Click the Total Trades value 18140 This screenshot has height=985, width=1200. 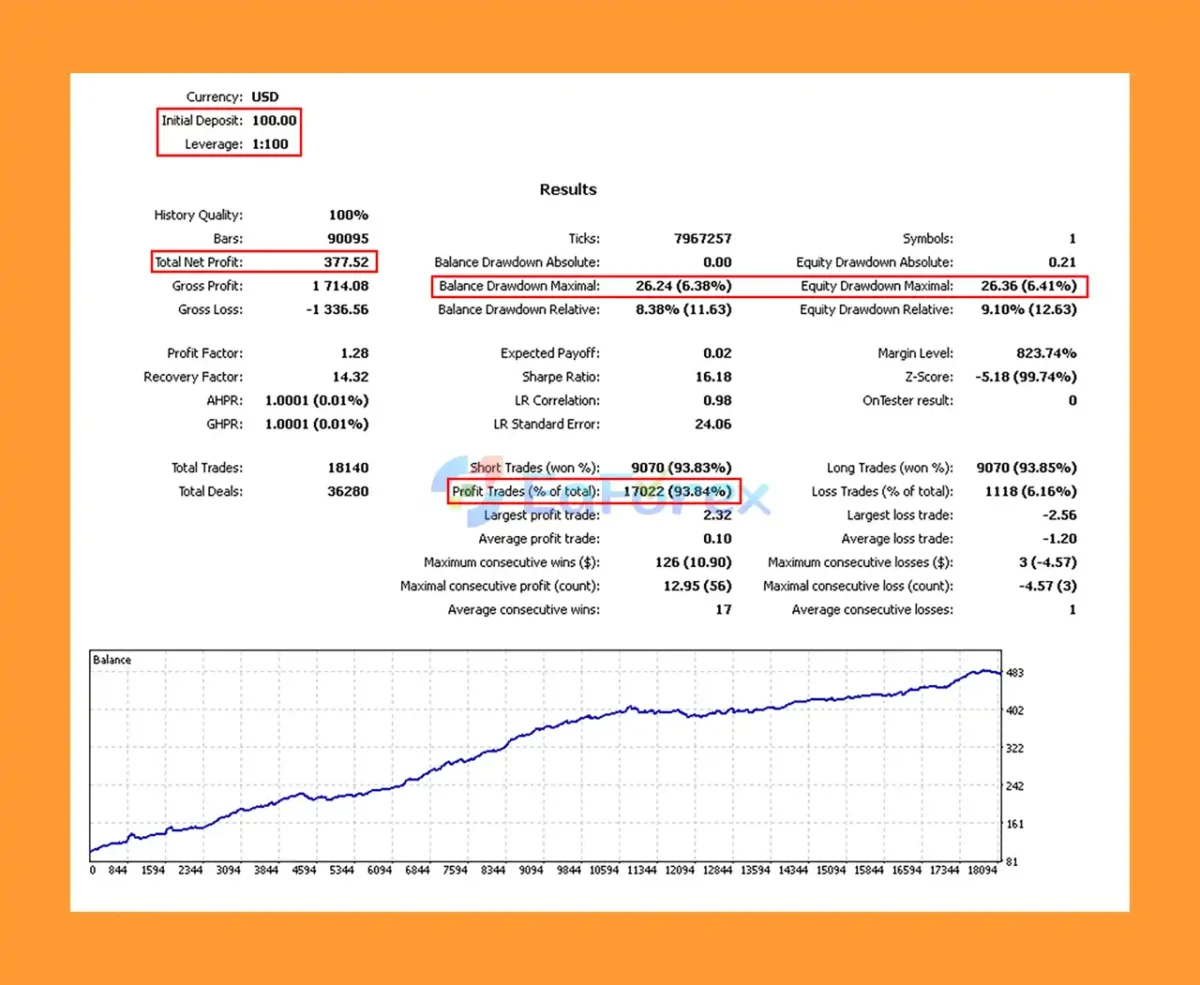coord(348,468)
